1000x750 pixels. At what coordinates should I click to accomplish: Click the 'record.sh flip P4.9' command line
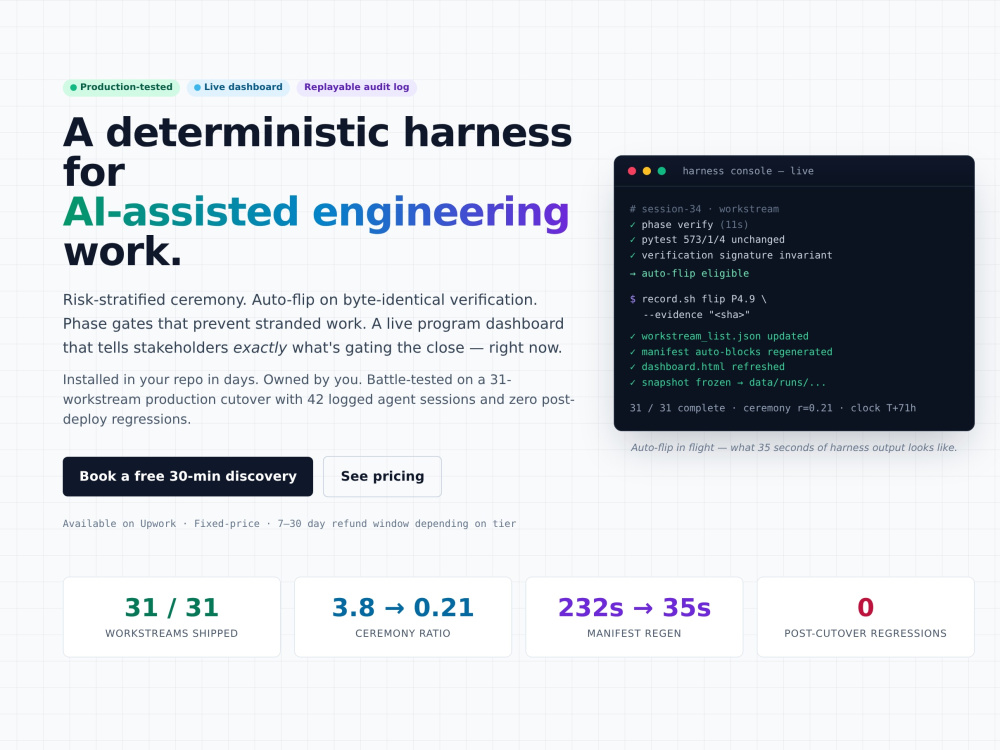(x=698, y=299)
